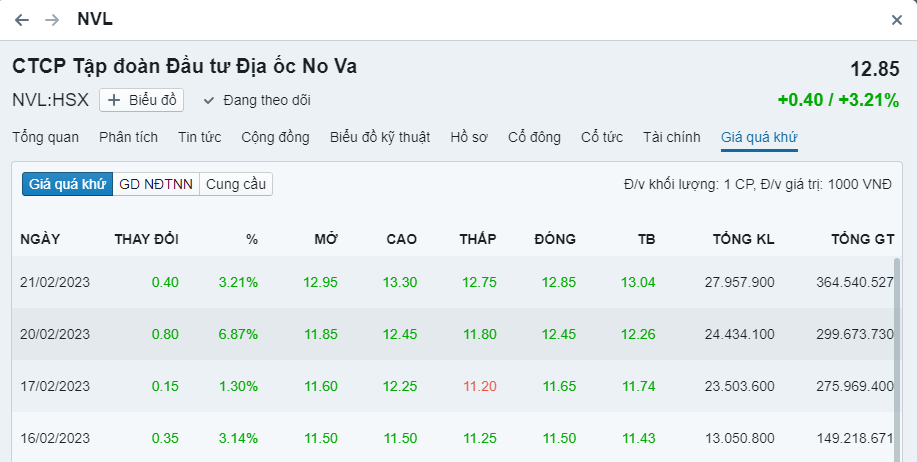The image size is (917, 462).
Task: Toggle the Đang theo dõi follow status
Action: point(257,100)
